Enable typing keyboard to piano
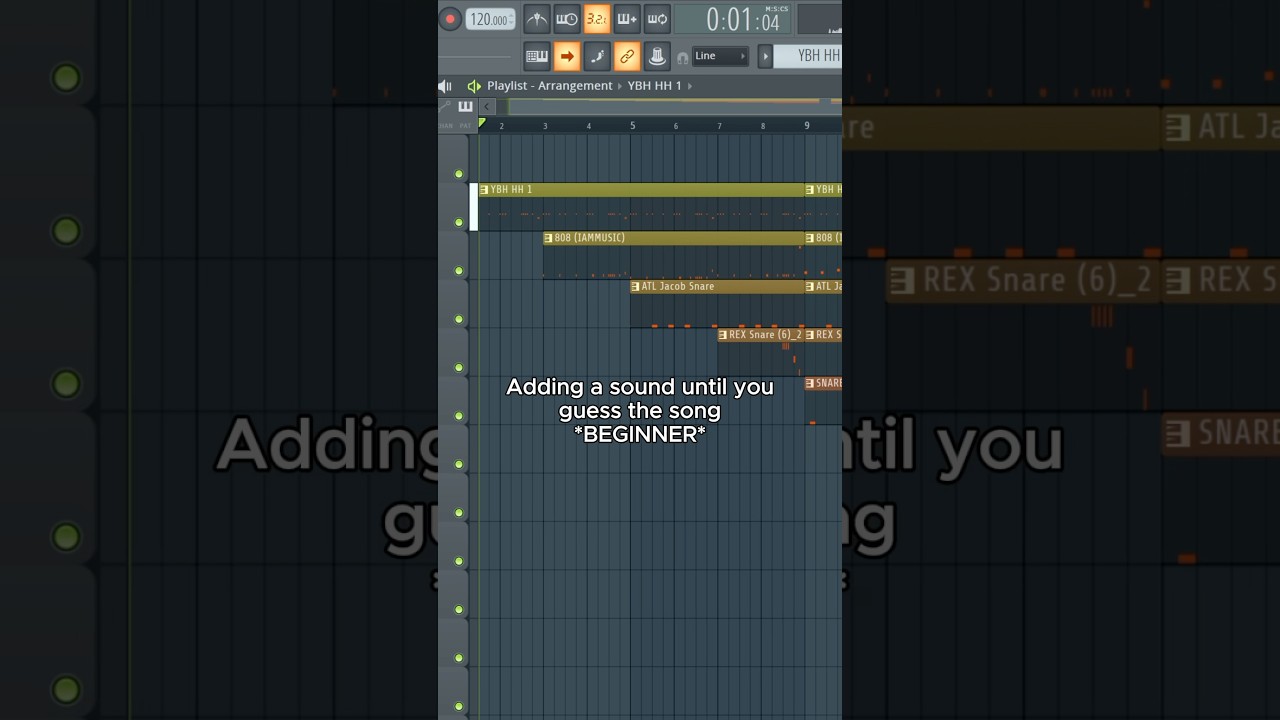This screenshot has width=1280, height=720. point(537,56)
